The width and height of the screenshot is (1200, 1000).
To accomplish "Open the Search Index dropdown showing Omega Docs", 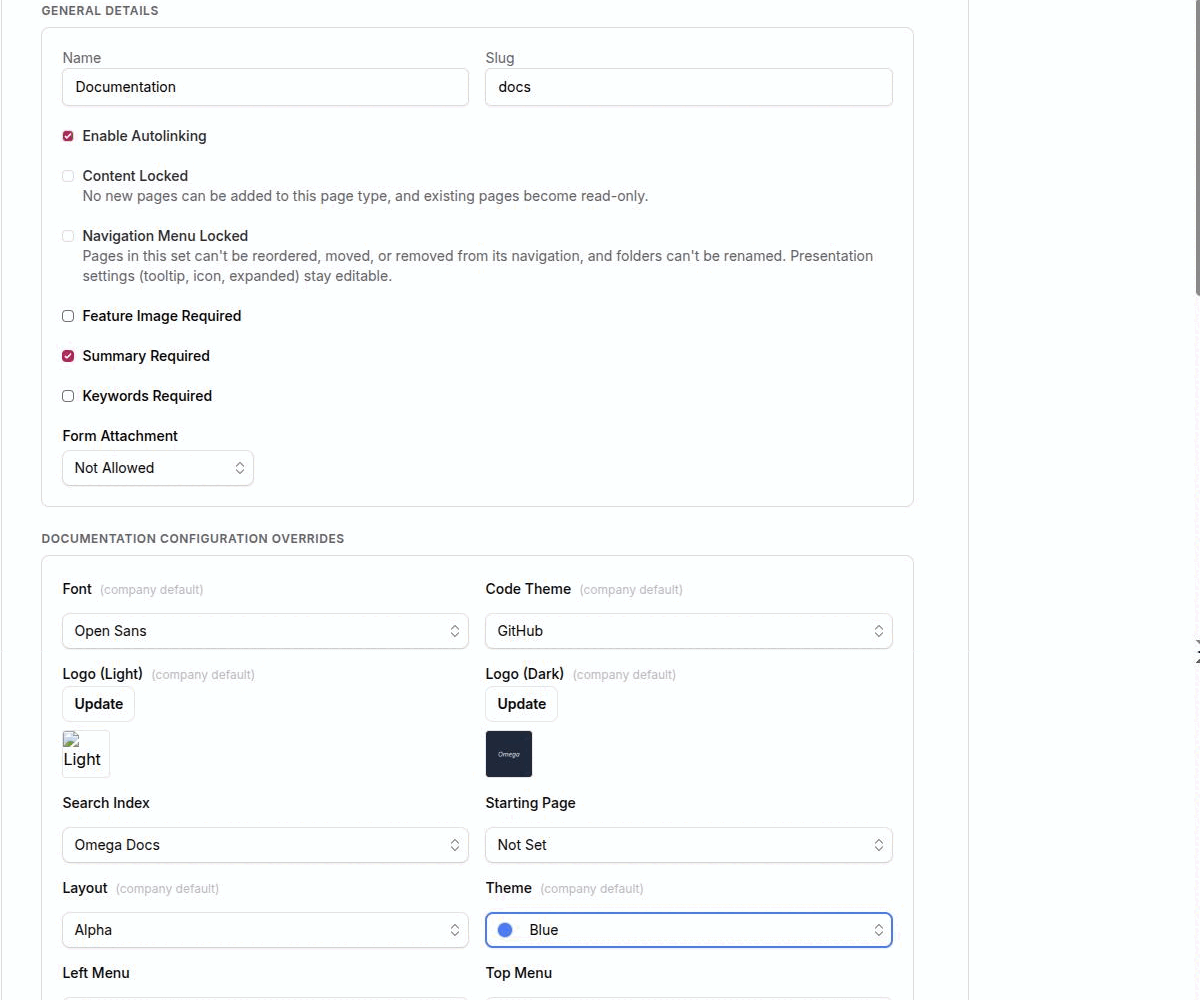I will (x=265, y=845).
